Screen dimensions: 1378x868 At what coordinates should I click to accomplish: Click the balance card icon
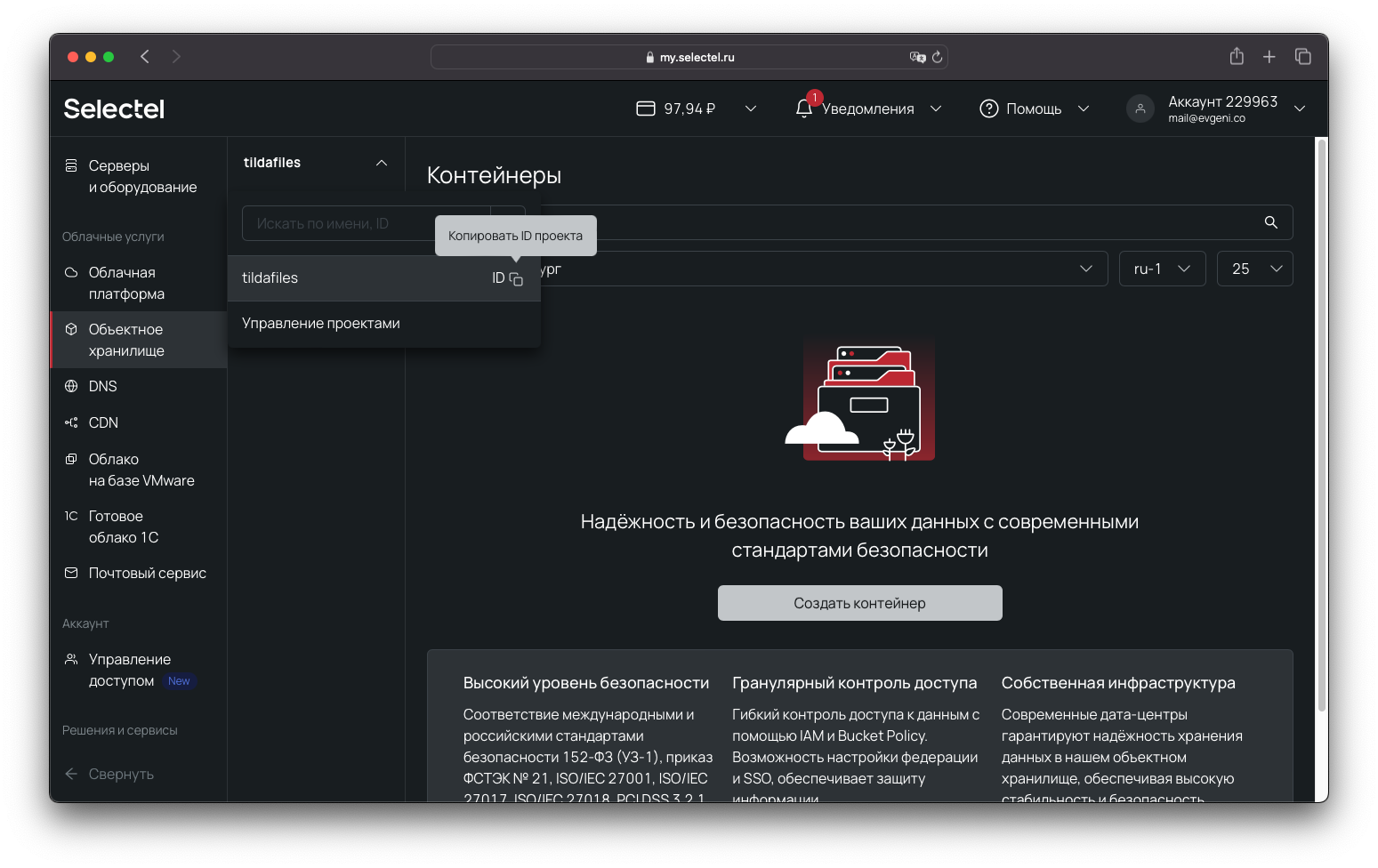tap(646, 108)
